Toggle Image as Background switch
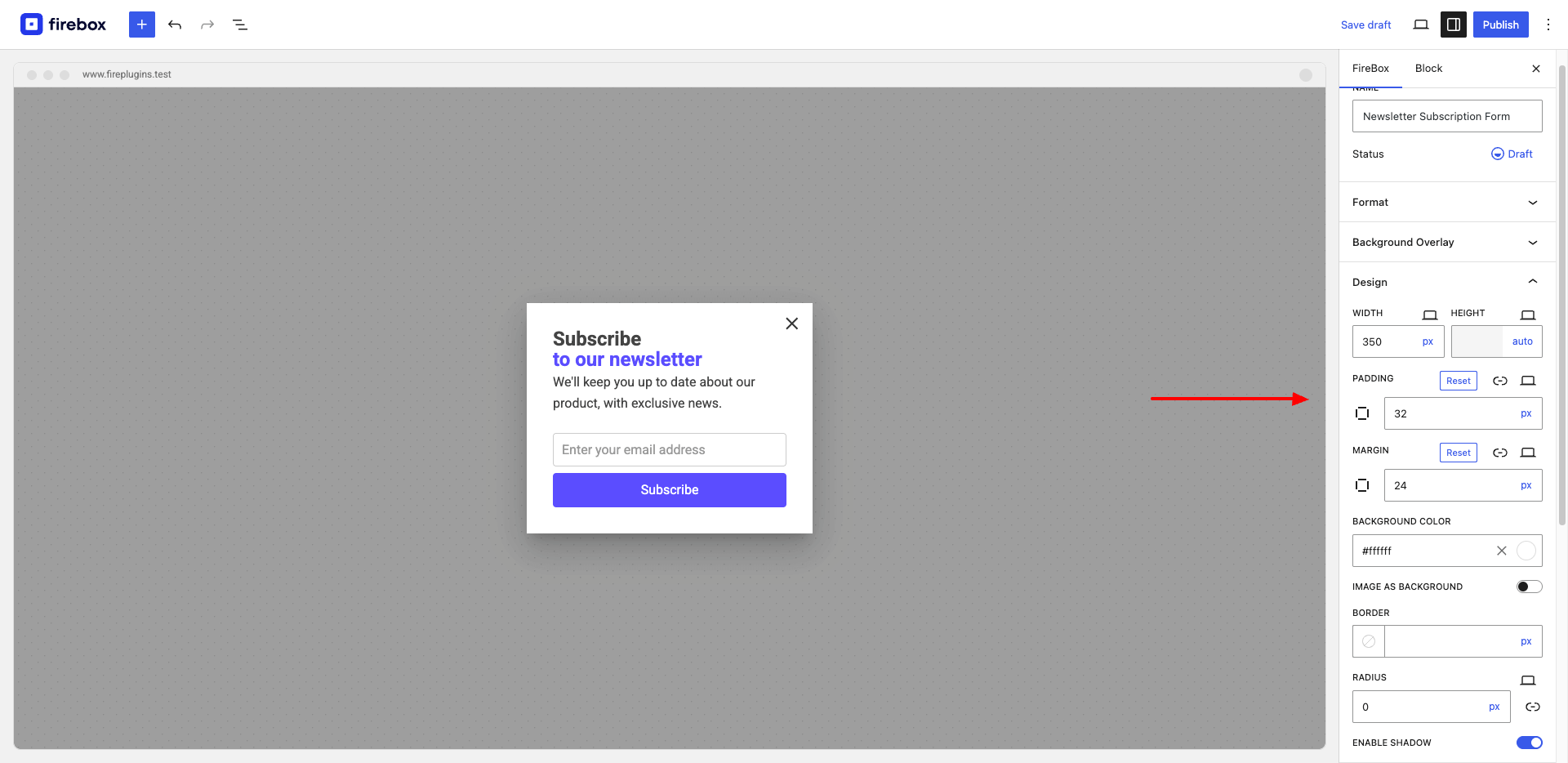 point(1529,587)
